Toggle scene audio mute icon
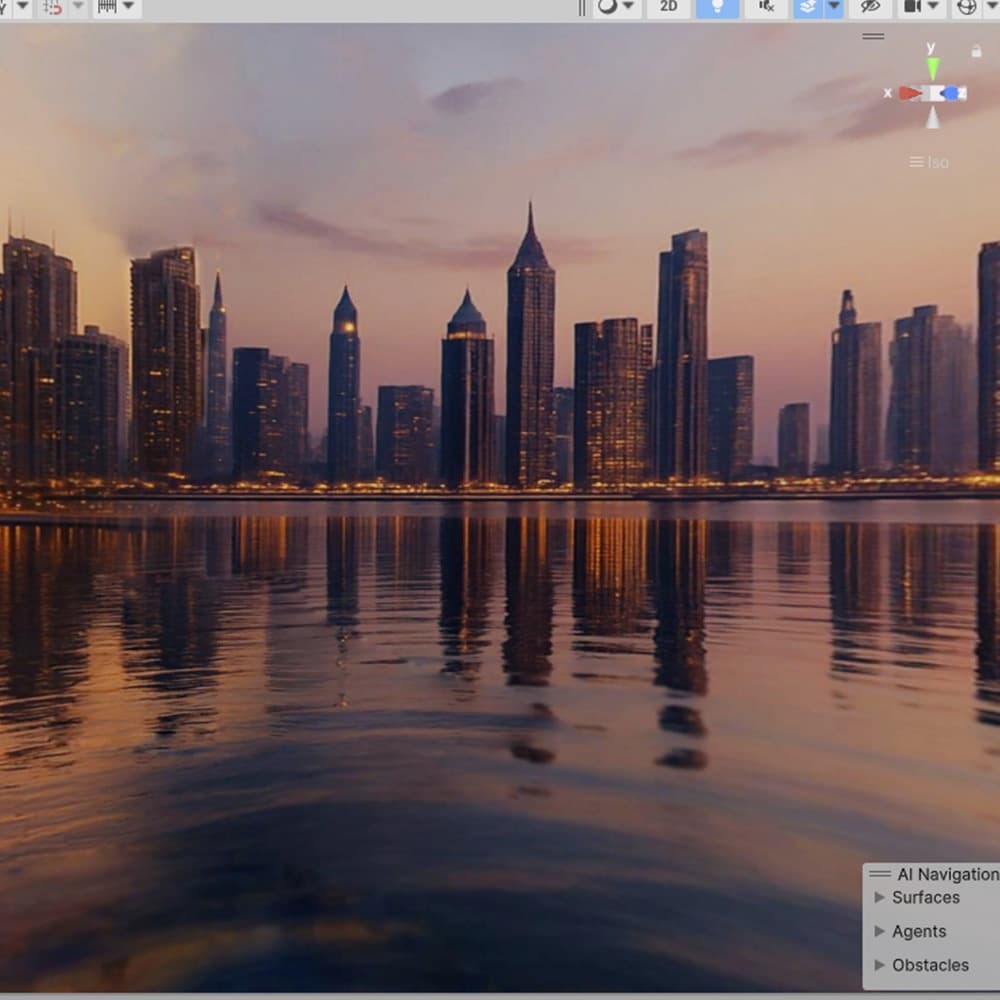 (x=765, y=7)
